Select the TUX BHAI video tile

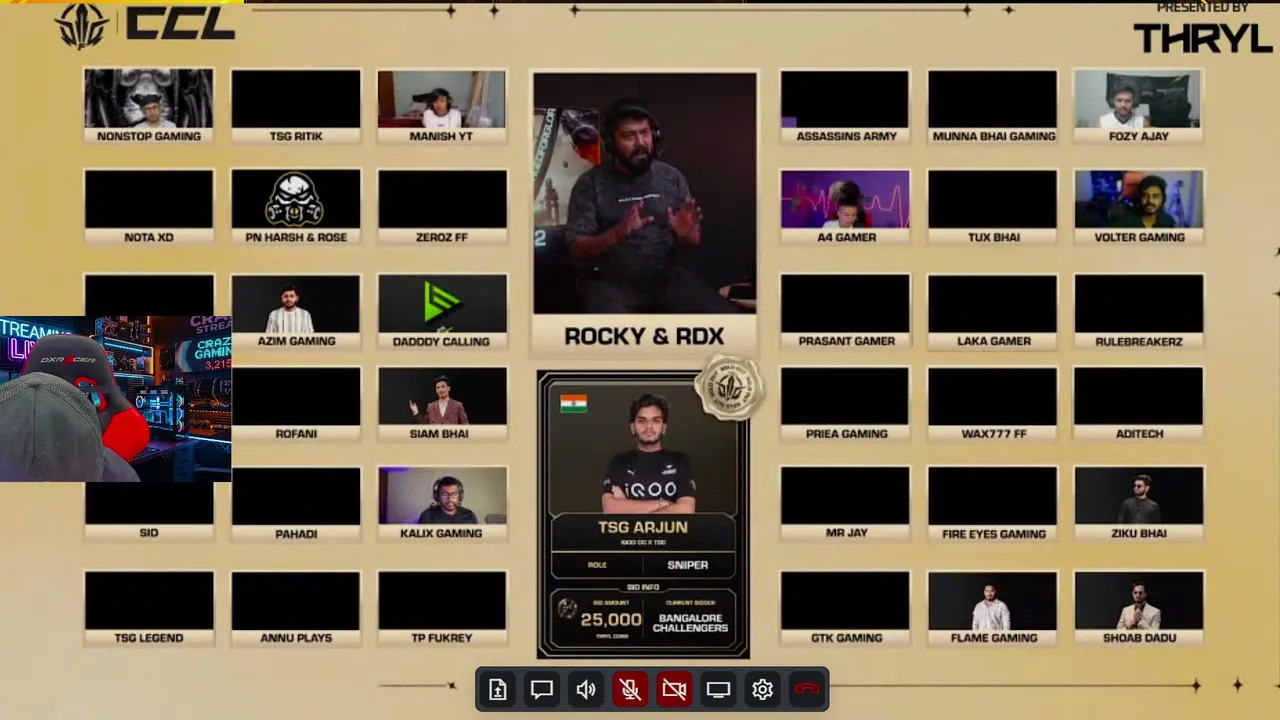point(993,207)
